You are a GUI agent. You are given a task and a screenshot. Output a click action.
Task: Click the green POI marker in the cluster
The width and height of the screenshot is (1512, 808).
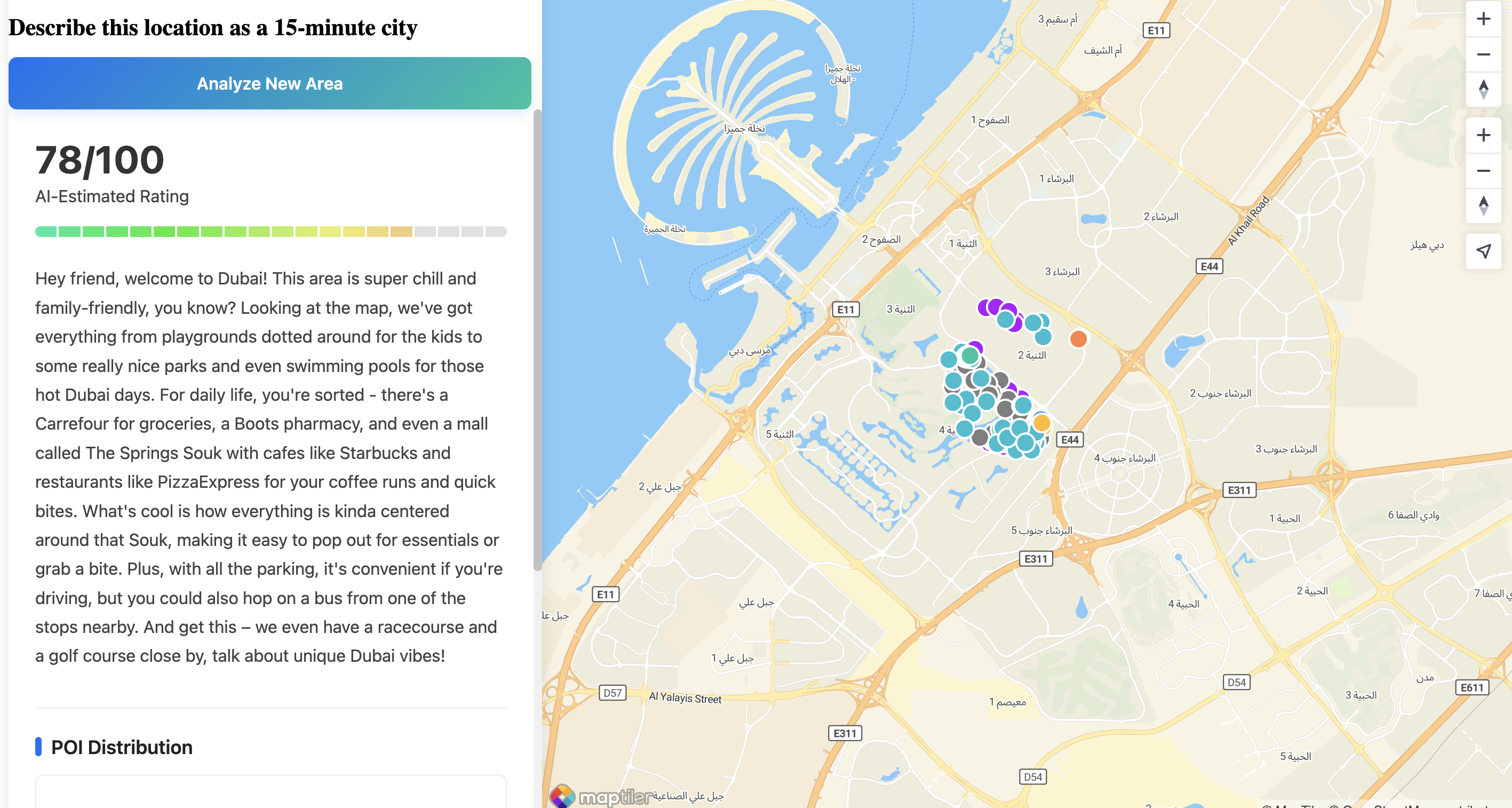coord(969,355)
